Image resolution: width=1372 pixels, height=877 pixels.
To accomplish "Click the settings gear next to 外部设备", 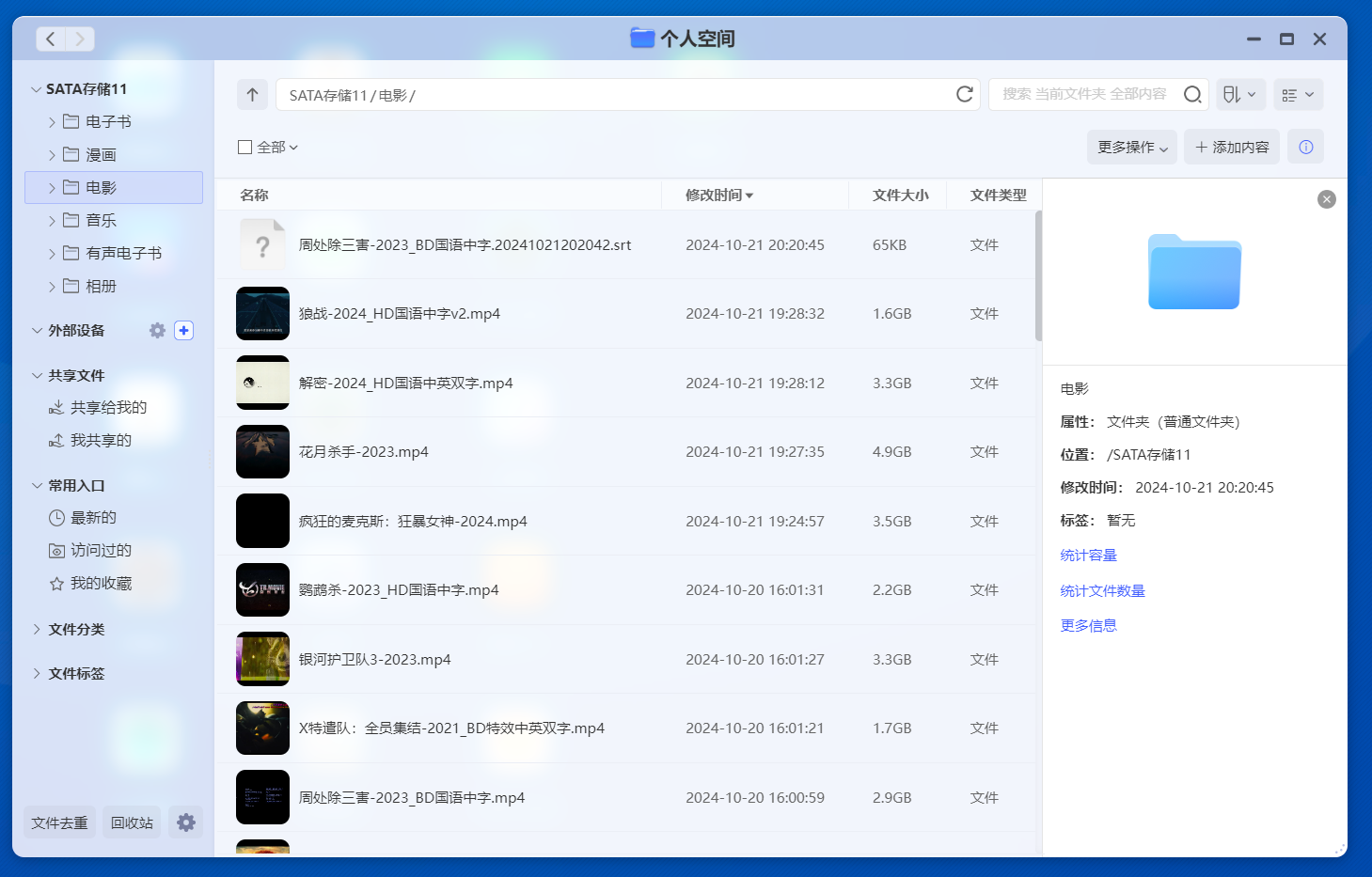I will 157,330.
